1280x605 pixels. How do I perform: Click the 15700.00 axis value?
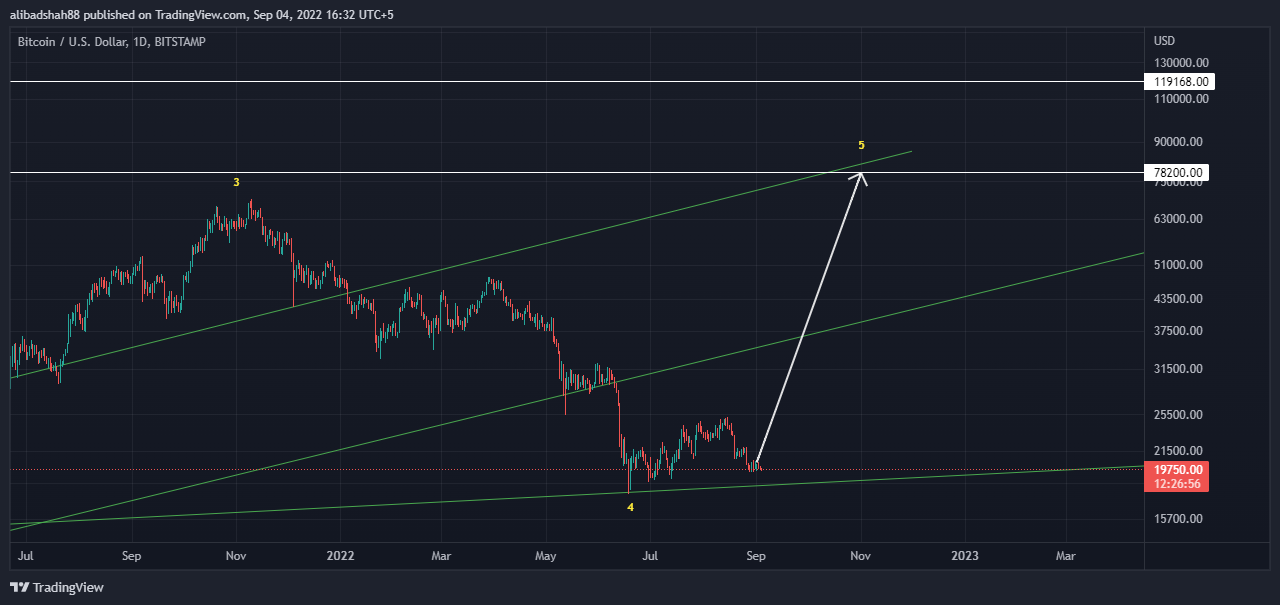1177,519
